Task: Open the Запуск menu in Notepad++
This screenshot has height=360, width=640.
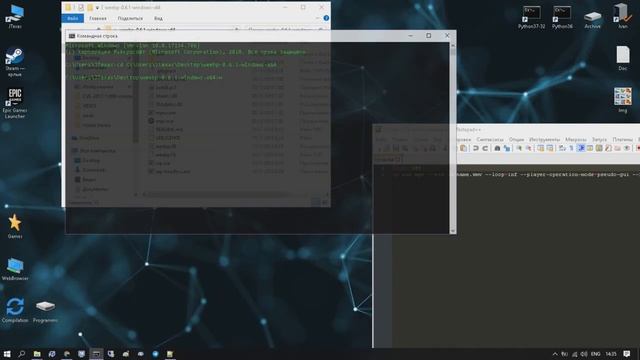Action: point(599,140)
